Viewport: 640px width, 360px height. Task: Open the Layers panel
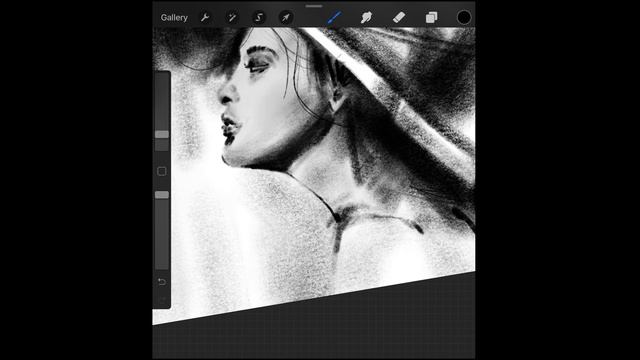click(x=431, y=18)
